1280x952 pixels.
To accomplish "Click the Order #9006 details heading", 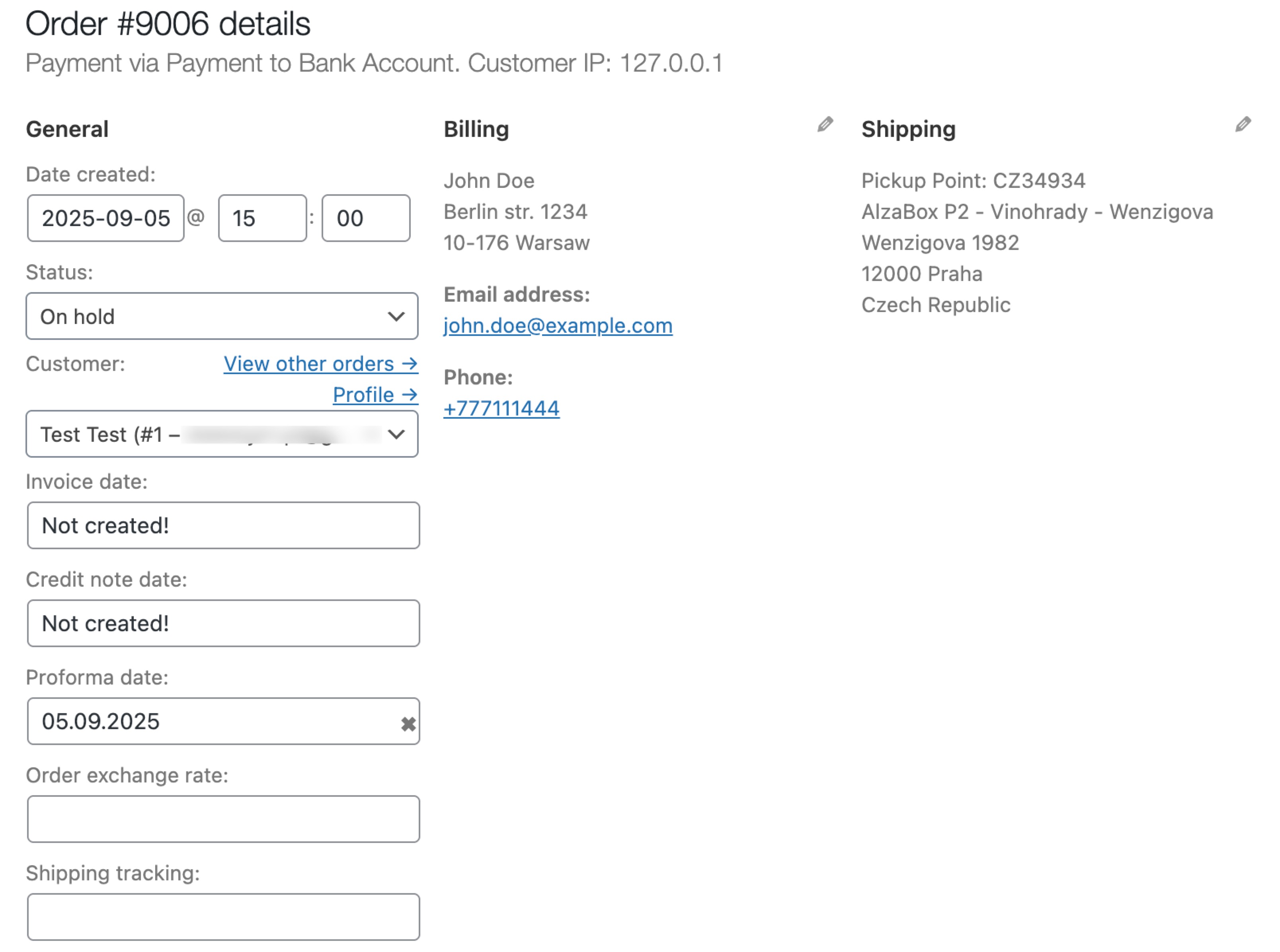I will point(168,24).
